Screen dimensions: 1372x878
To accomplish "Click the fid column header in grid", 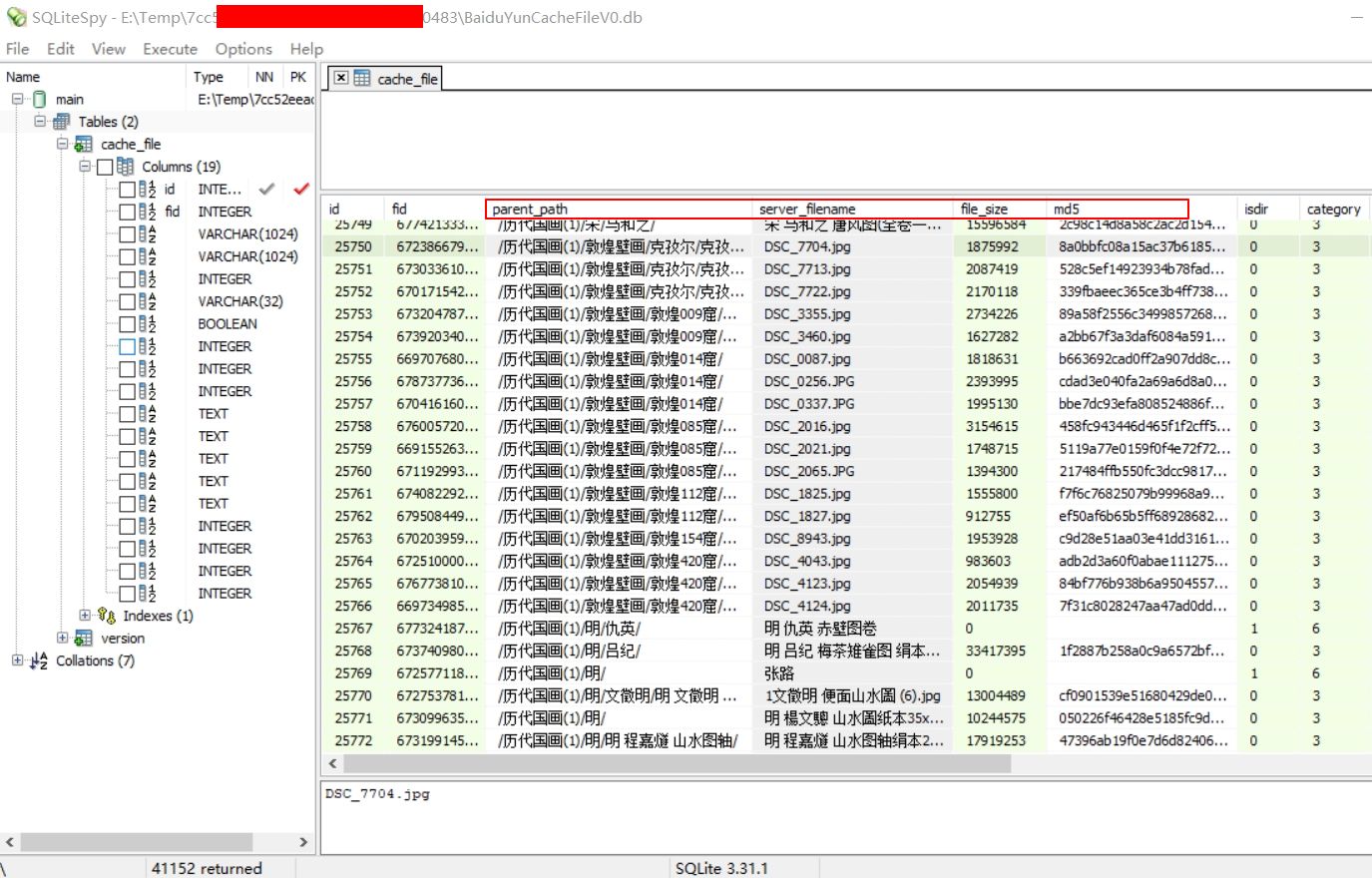I will tap(435, 210).
